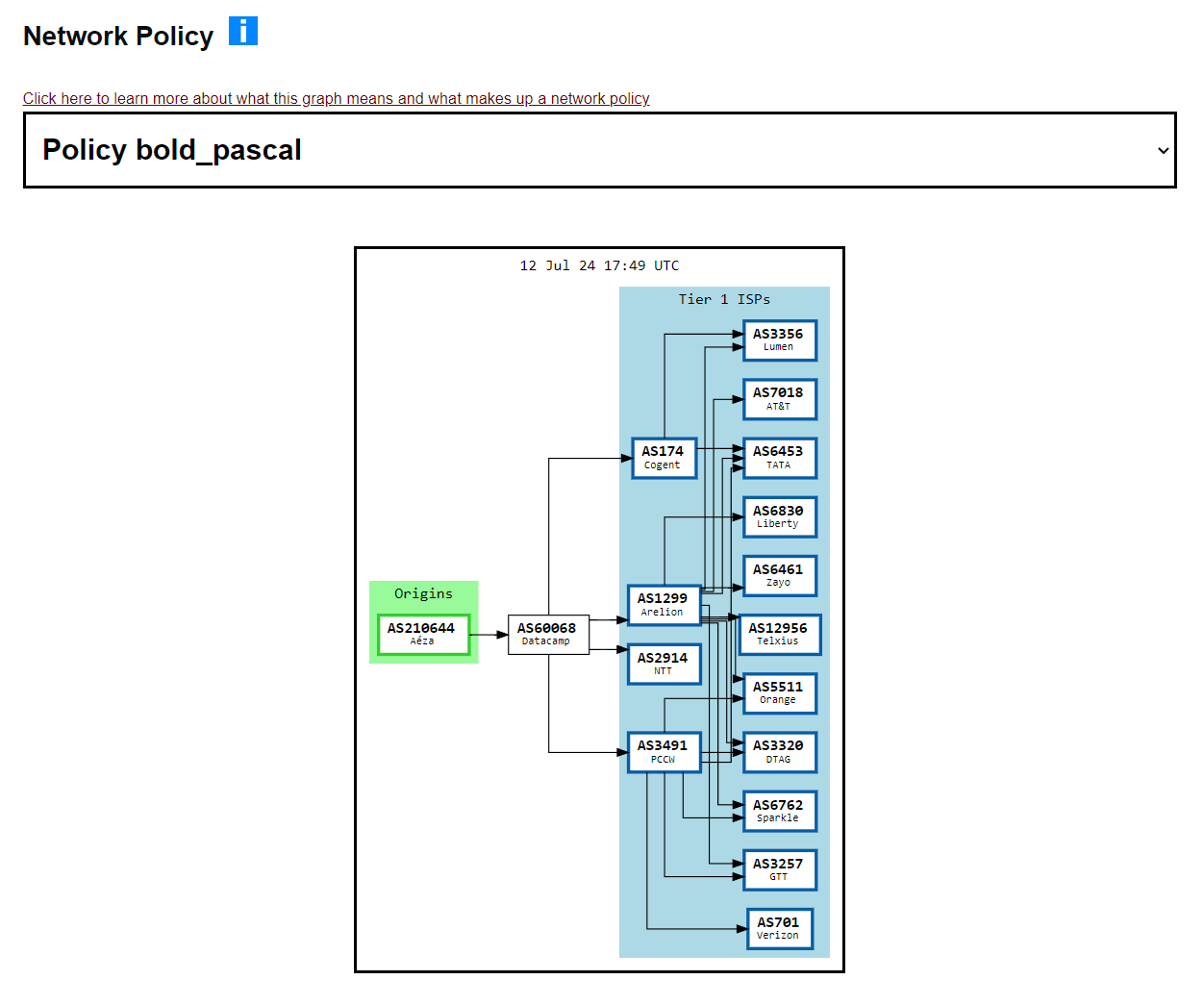
Task: Select the AS6762 Sparkle node
Action: point(780,812)
